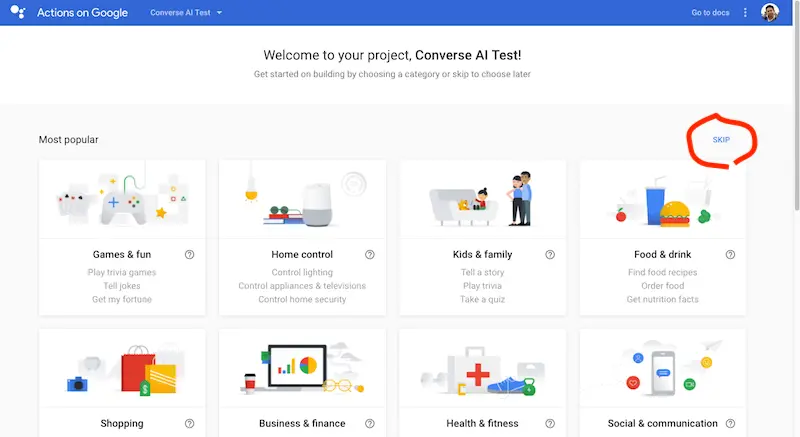Show help for Home control category
The image size is (800, 437).
coord(369,254)
